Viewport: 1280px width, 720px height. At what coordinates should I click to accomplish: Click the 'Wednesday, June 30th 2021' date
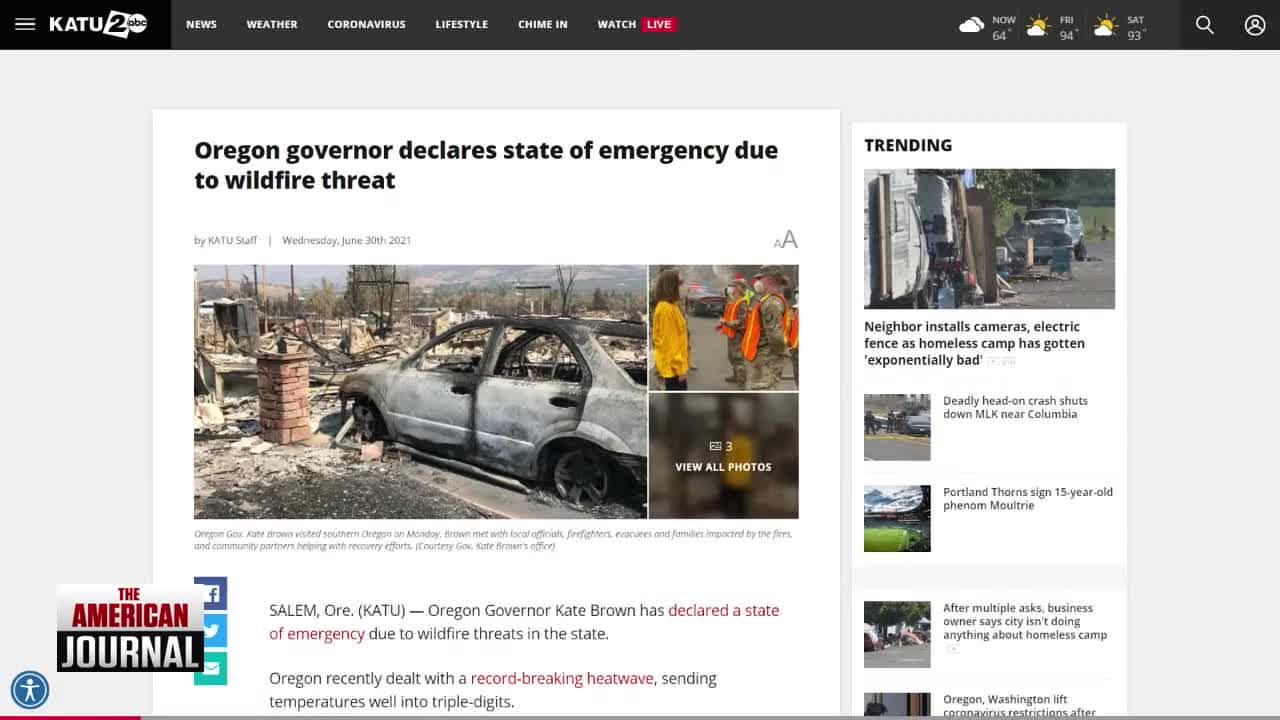[x=346, y=240]
